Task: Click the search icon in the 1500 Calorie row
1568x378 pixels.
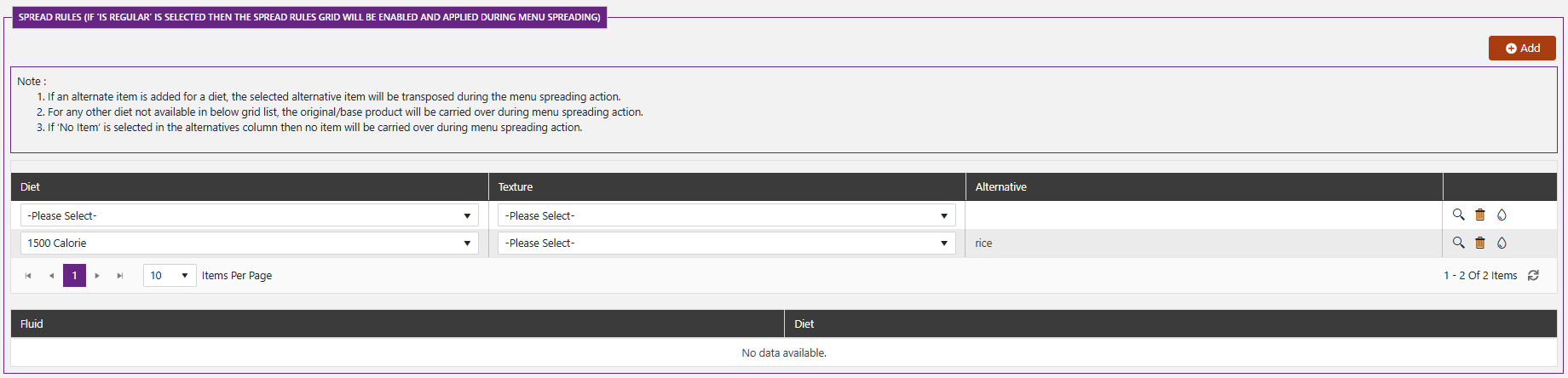Action: [x=1458, y=243]
